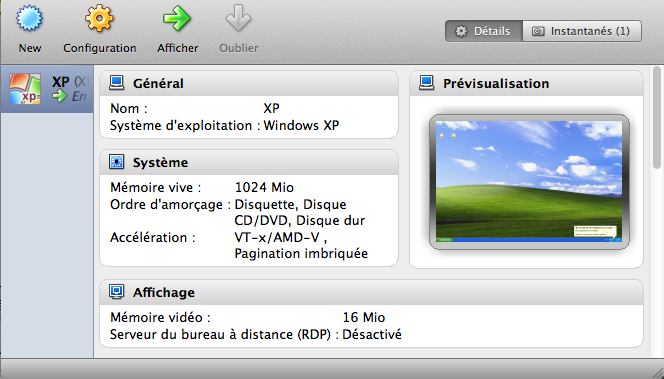Click the Prévisualisation monitor icon
The image size is (664, 379).
(426, 83)
